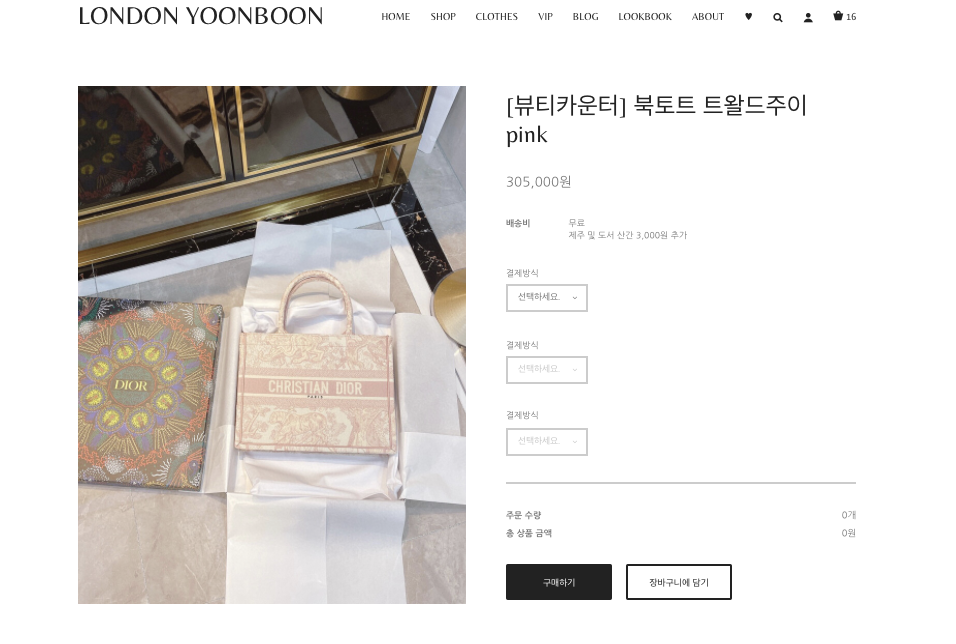
Task: Click the 구매하기 buy button
Action: [x=558, y=582]
